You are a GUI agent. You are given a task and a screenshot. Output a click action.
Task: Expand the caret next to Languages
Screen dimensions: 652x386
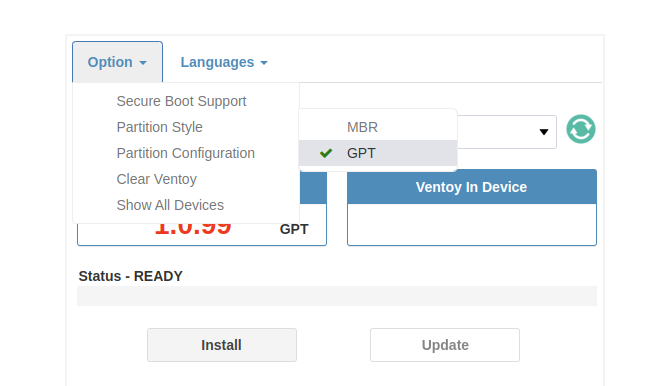pyautogui.click(x=264, y=63)
